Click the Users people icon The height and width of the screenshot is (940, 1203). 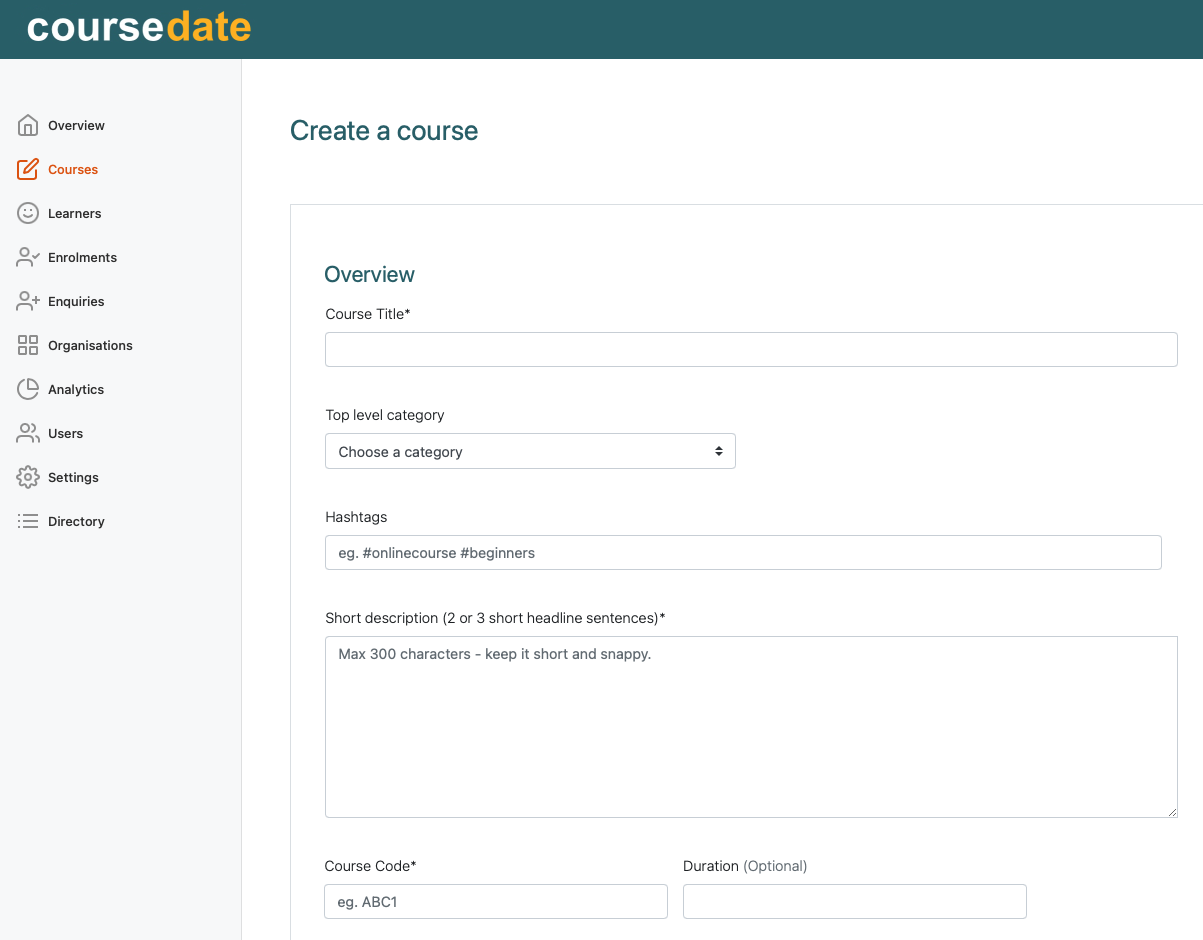[x=28, y=433]
